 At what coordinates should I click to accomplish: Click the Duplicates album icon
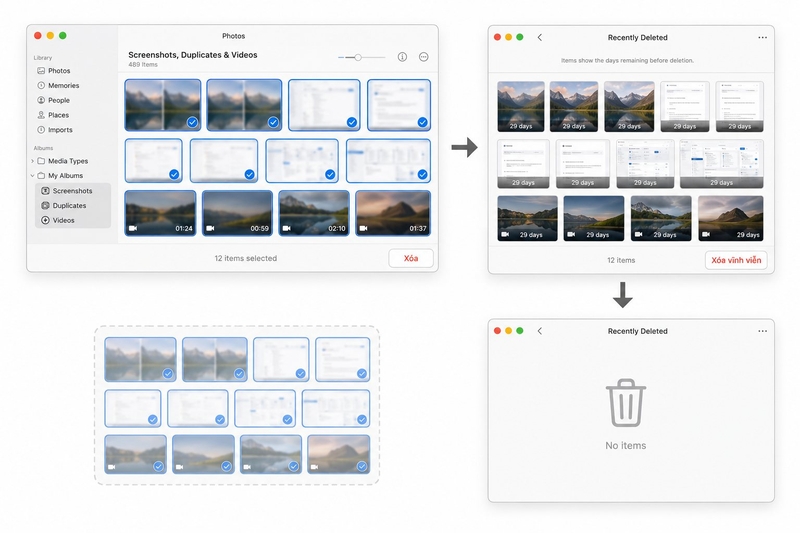(x=45, y=206)
